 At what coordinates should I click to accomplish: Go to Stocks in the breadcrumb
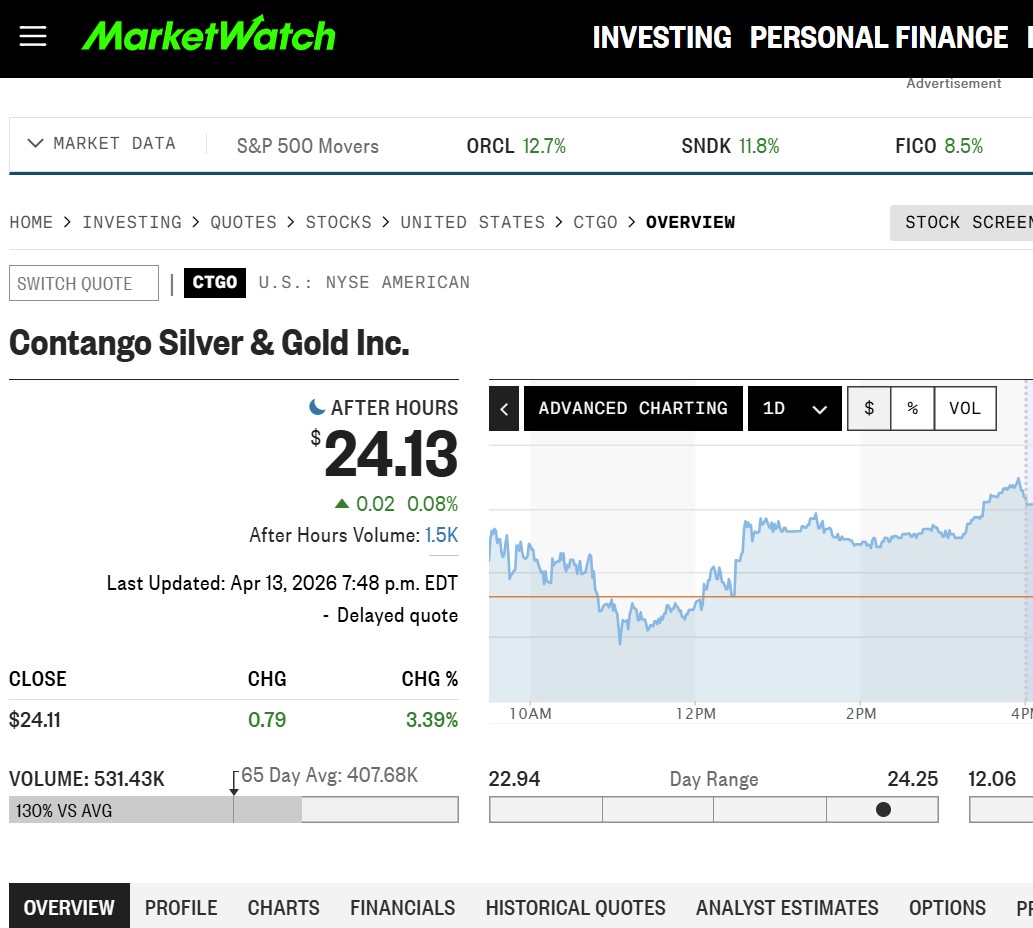coord(338,222)
